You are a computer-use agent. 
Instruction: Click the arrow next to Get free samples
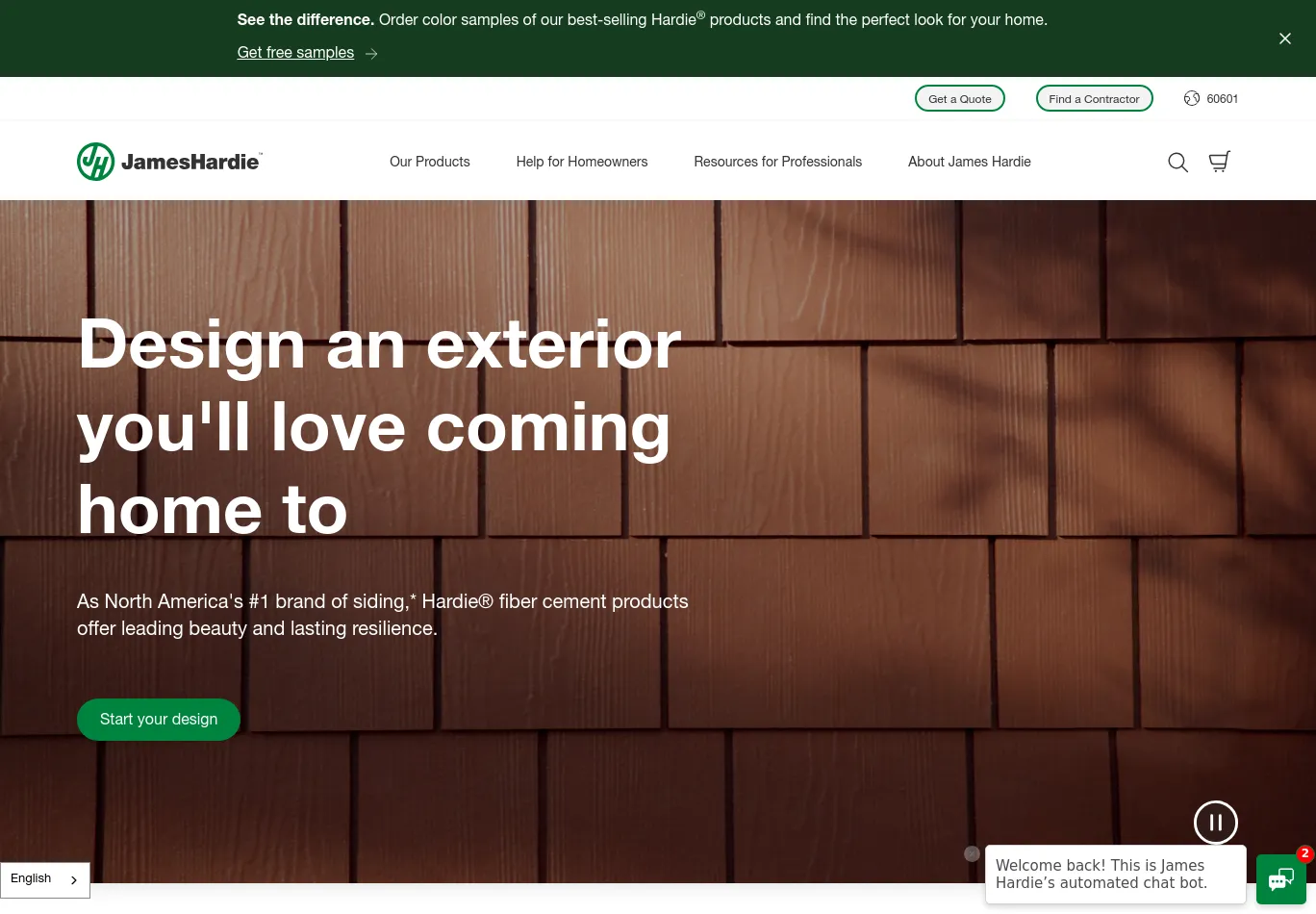click(x=371, y=54)
